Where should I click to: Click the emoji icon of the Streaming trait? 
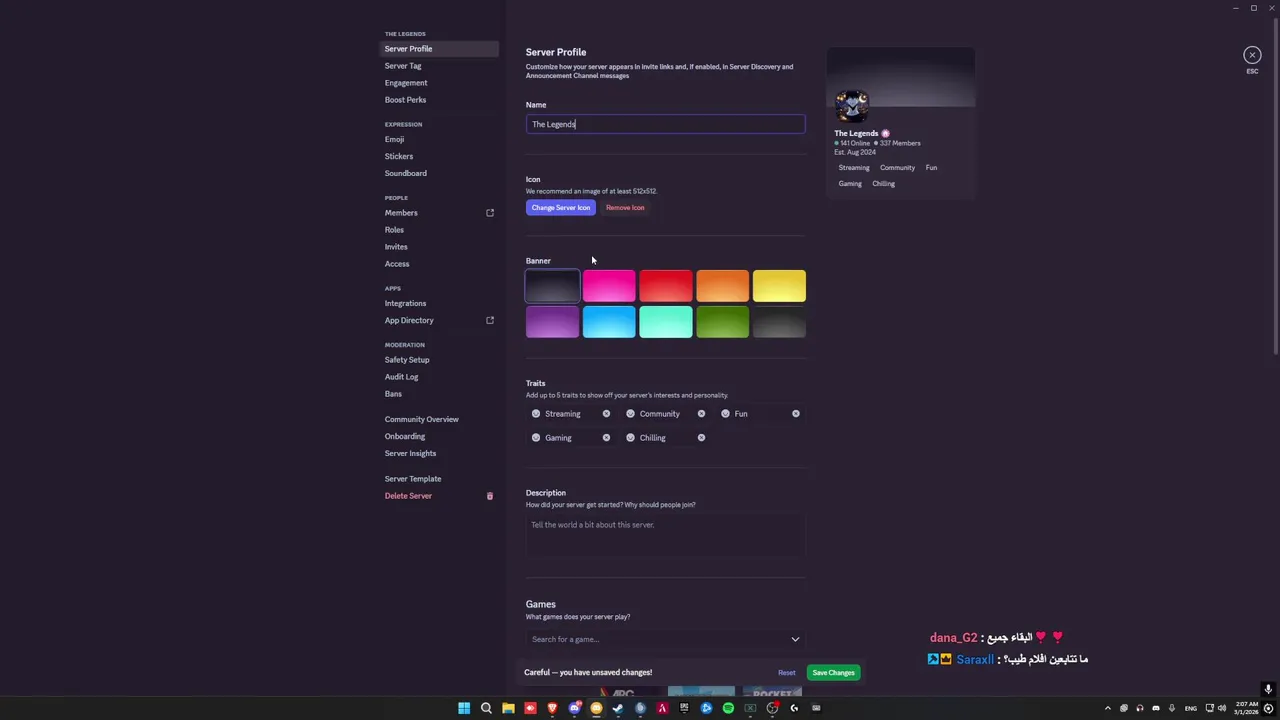click(536, 413)
